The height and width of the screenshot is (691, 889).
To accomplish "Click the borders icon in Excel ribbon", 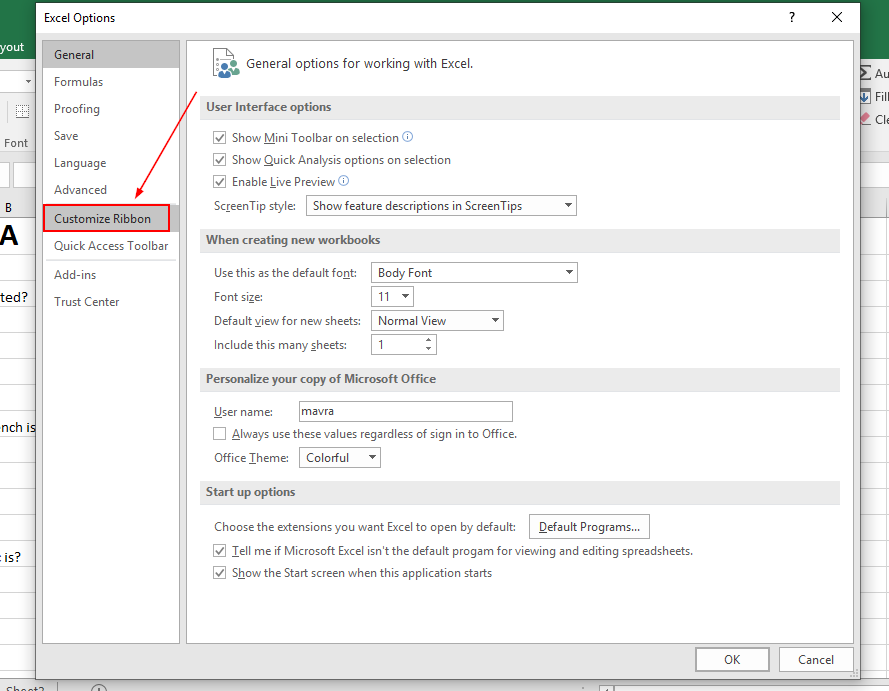I will click(x=22, y=111).
